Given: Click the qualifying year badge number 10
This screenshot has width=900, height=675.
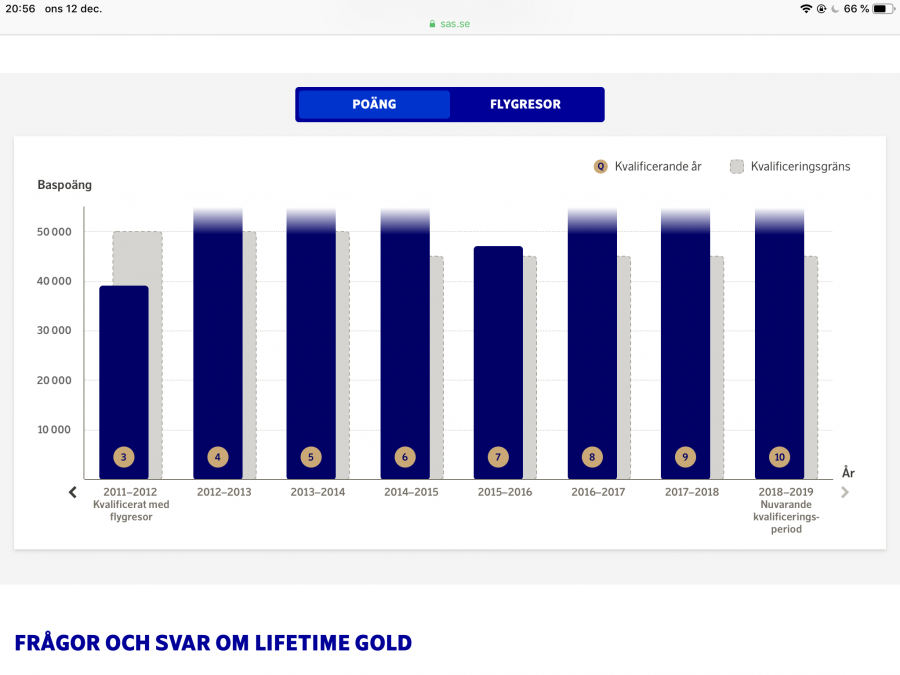Looking at the screenshot, I should pyautogui.click(x=779, y=457).
